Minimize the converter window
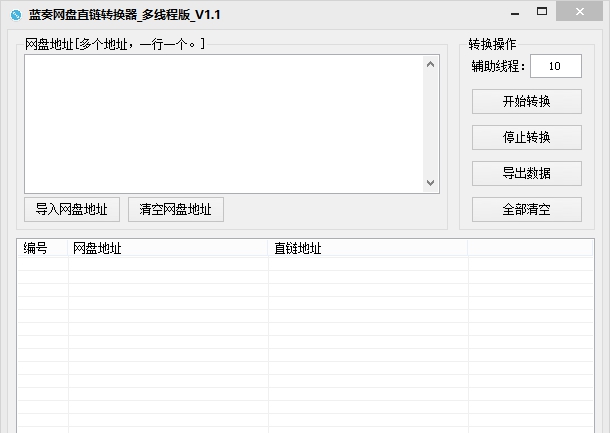The image size is (610, 433). [x=515, y=13]
